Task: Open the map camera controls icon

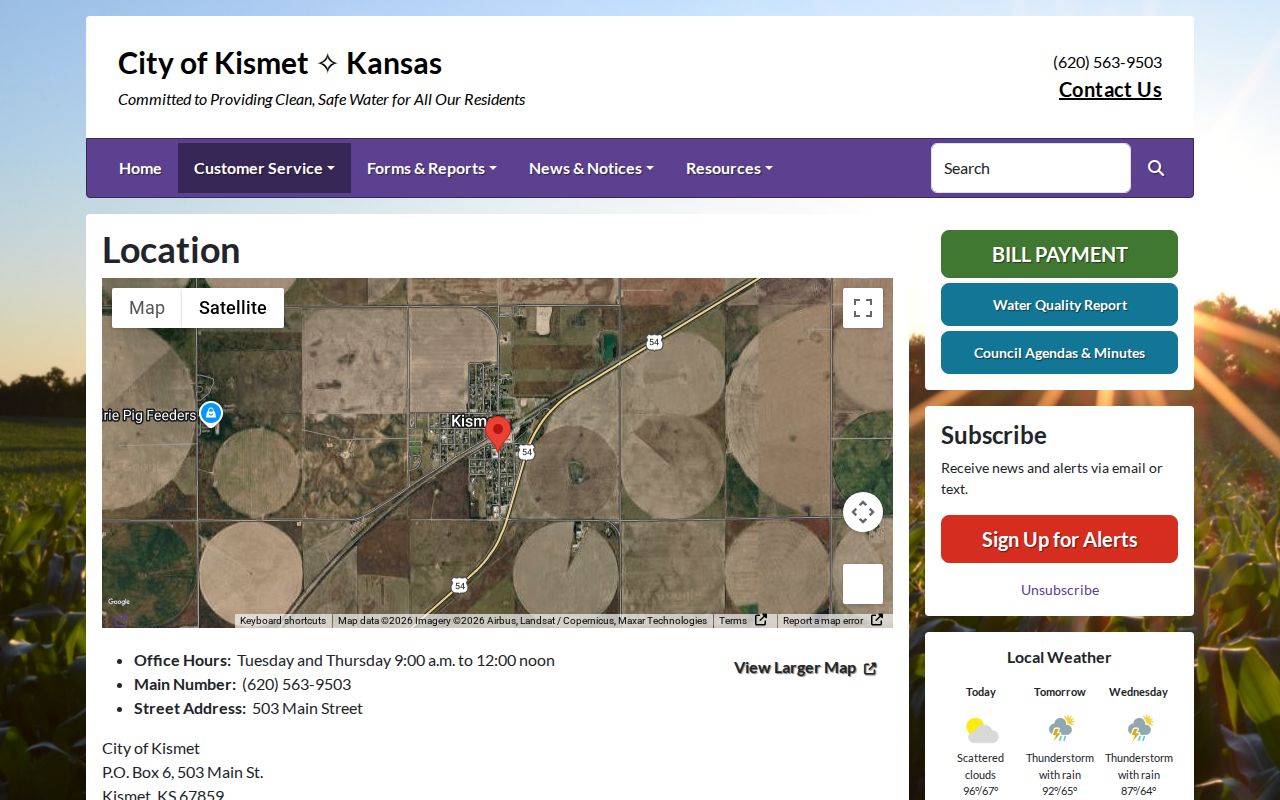Action: pyautogui.click(x=863, y=512)
